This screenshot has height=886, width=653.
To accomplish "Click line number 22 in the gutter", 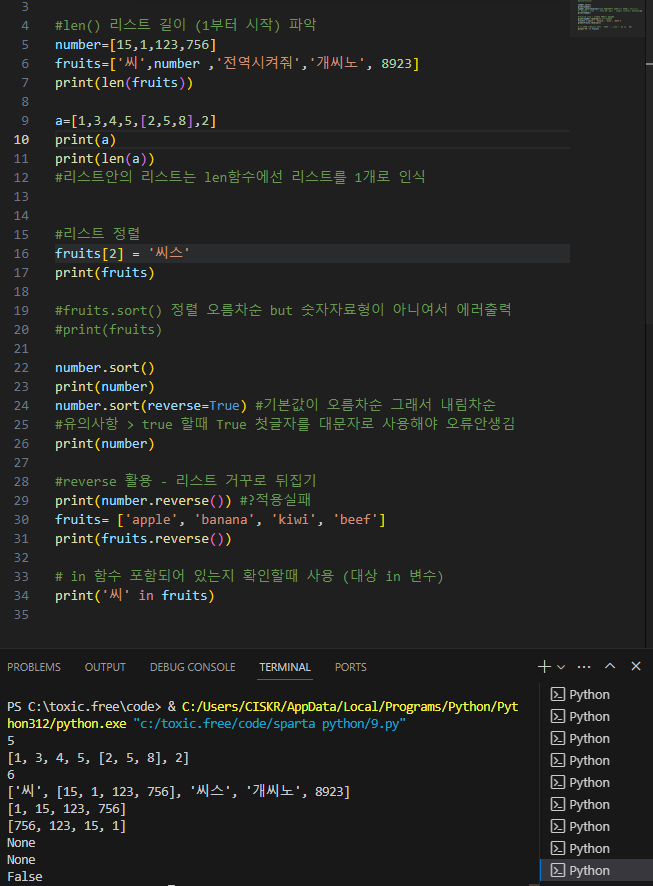I will [21, 368].
